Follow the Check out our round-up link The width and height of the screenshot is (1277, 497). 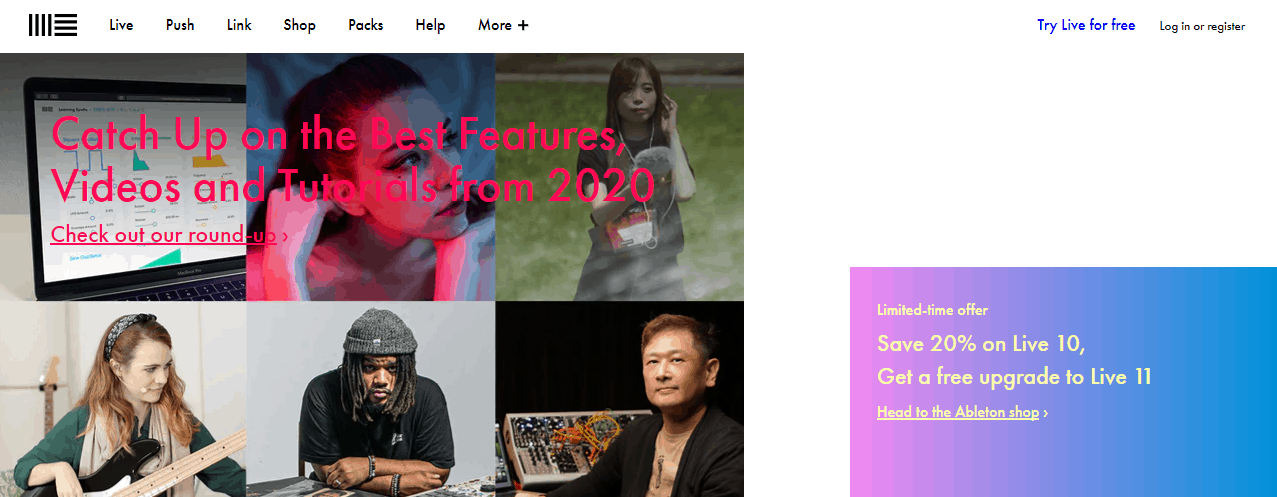click(x=169, y=234)
